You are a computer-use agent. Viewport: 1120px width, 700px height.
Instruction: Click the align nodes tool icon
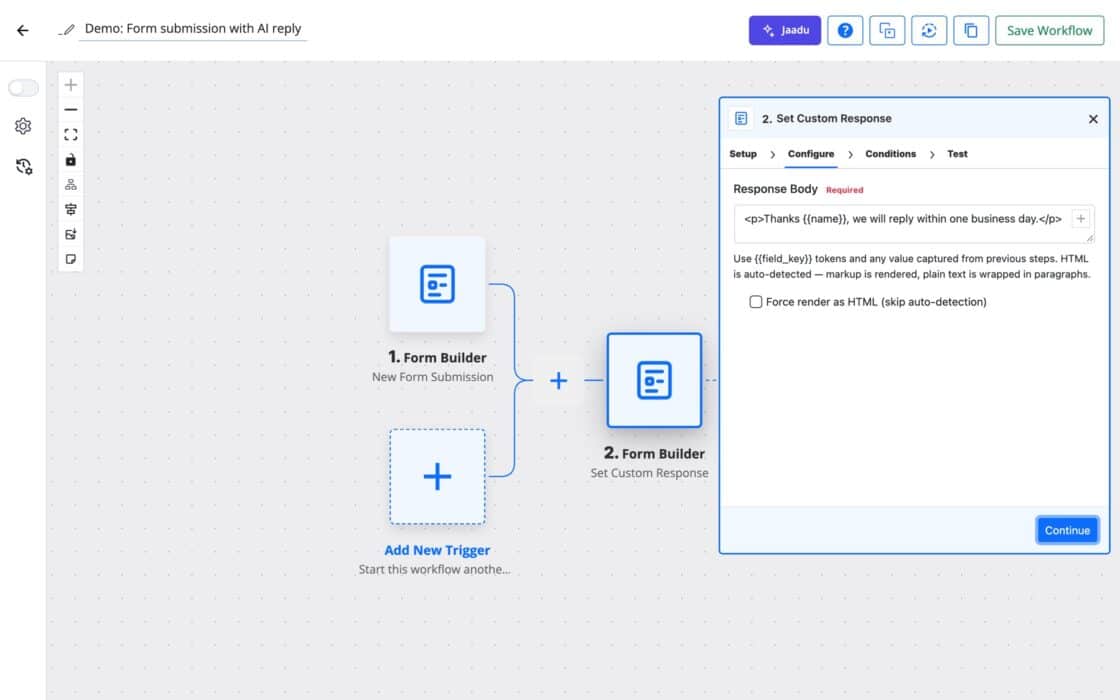click(x=71, y=209)
